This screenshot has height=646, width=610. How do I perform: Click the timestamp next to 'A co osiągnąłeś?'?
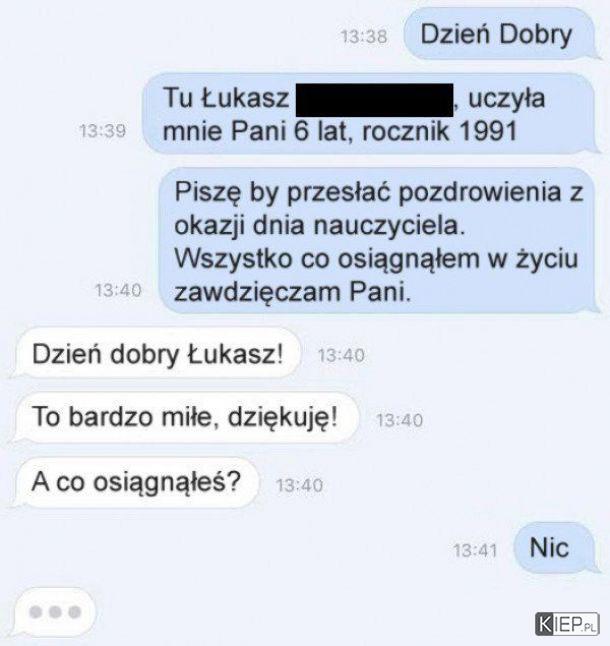(x=299, y=485)
